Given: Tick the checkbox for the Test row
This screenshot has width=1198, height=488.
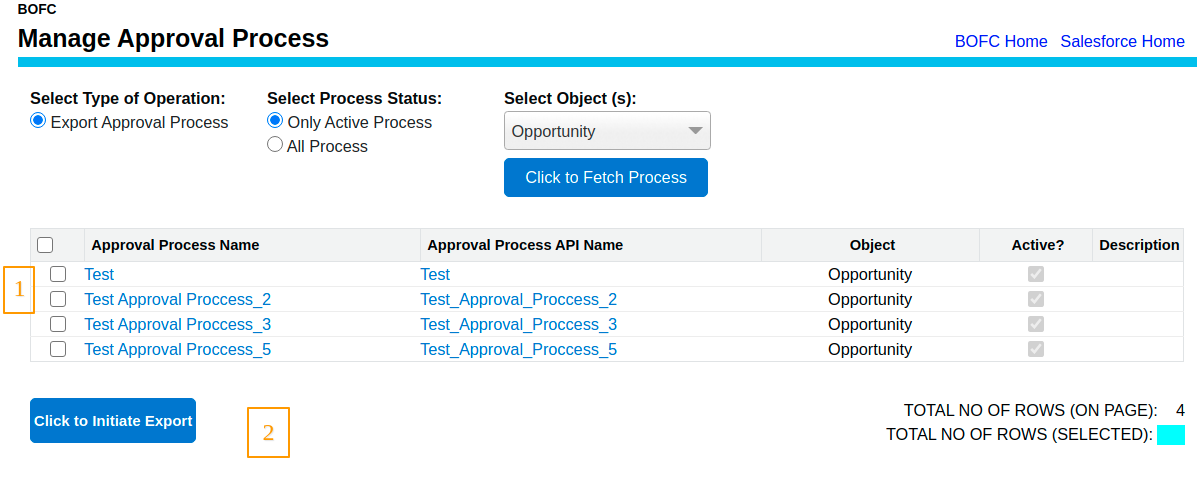Looking at the screenshot, I should pos(58,274).
